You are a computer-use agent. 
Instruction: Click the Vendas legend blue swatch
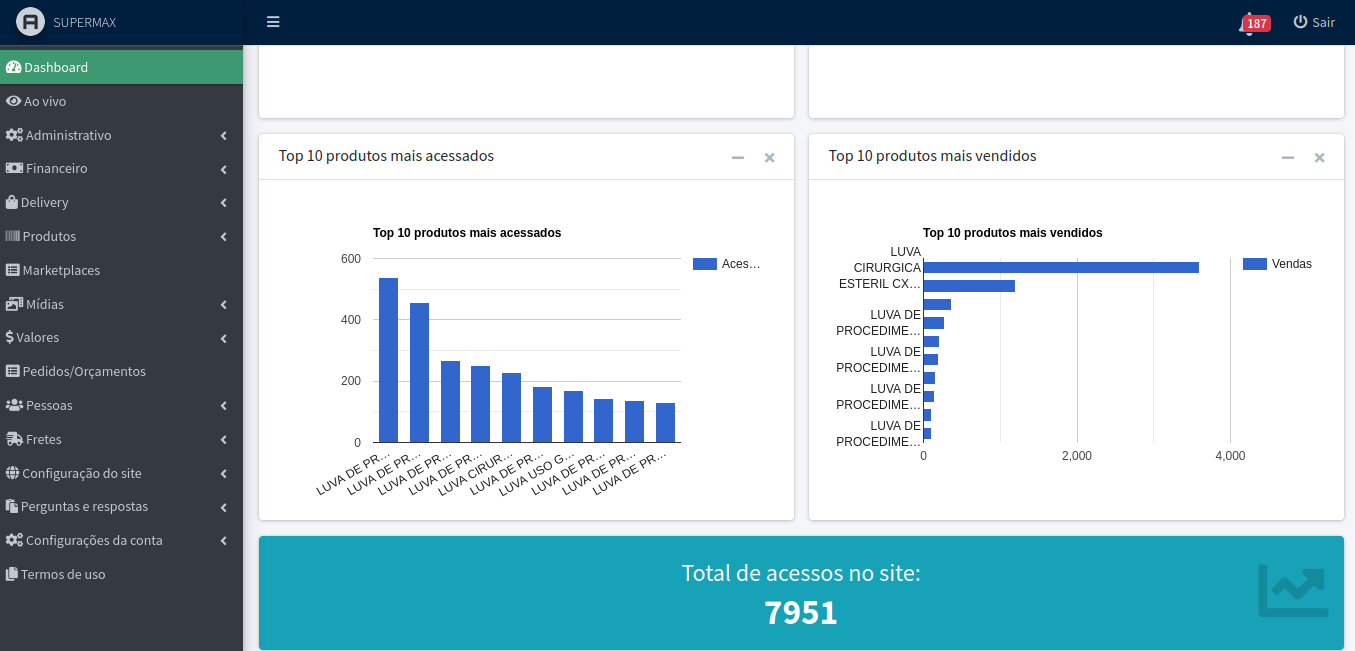(x=1255, y=264)
